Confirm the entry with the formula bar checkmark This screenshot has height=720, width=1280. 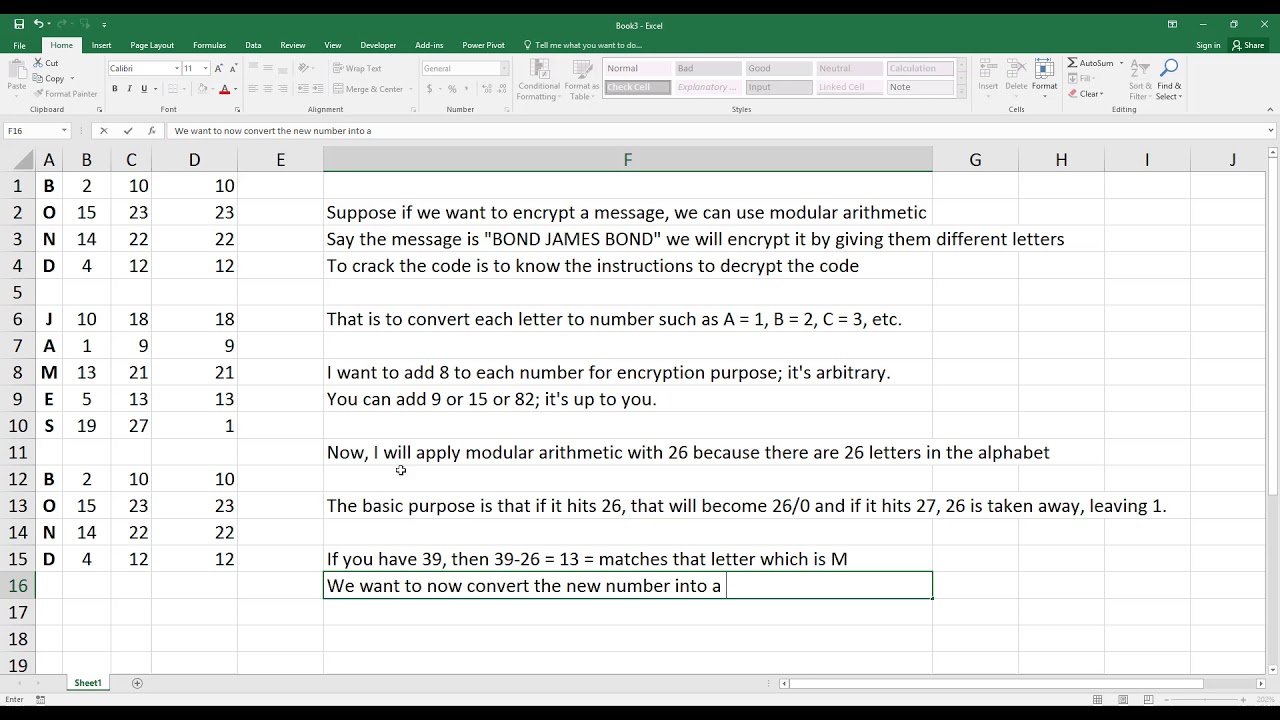pos(128,131)
